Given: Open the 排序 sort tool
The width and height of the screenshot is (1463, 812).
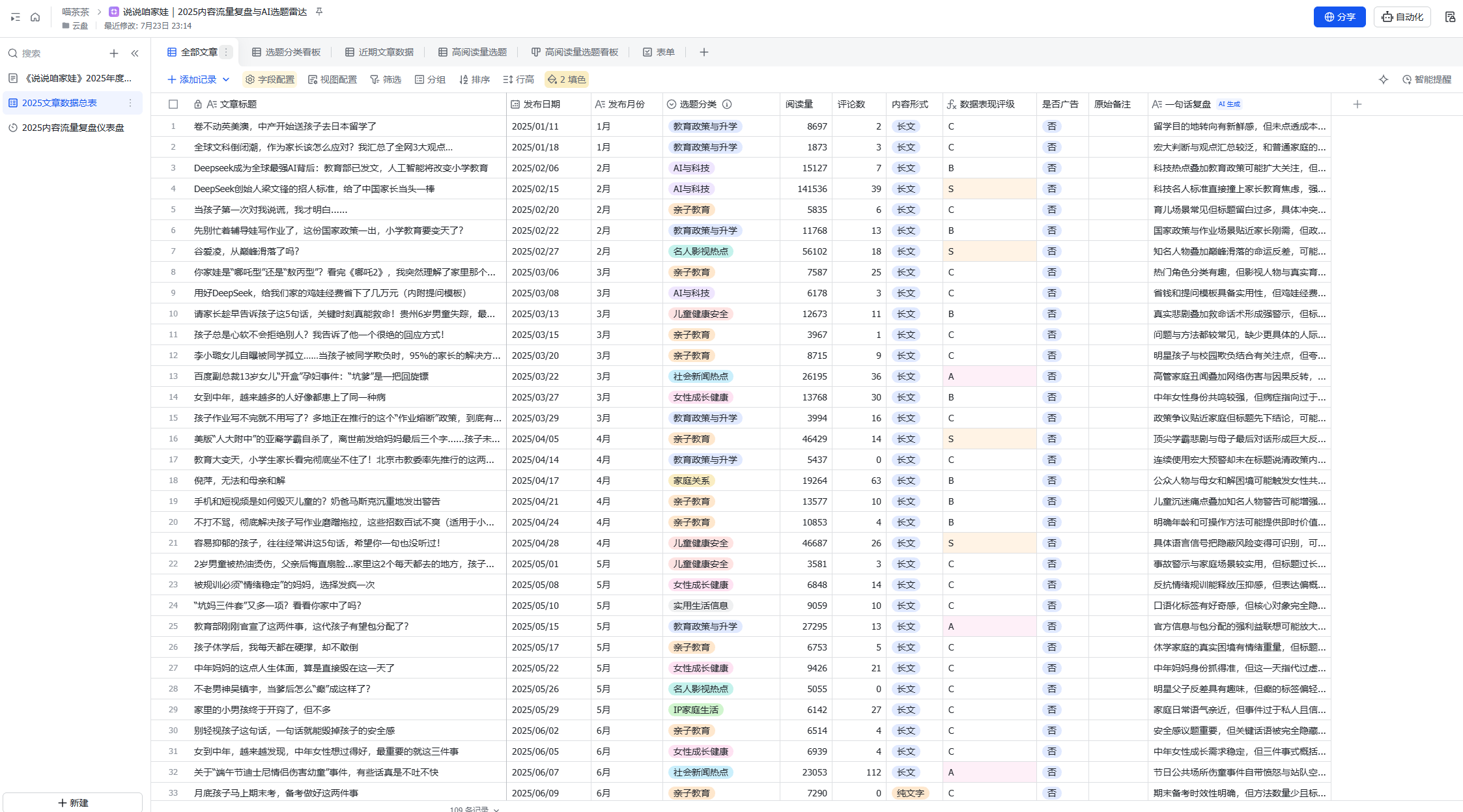Looking at the screenshot, I should pos(474,79).
